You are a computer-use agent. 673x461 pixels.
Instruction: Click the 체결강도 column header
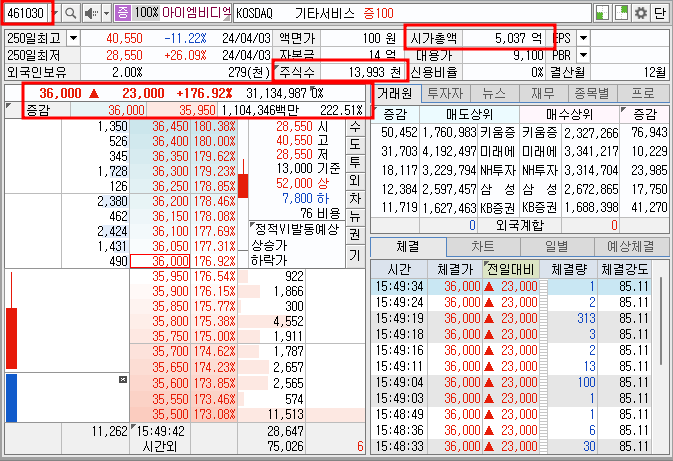[624, 269]
